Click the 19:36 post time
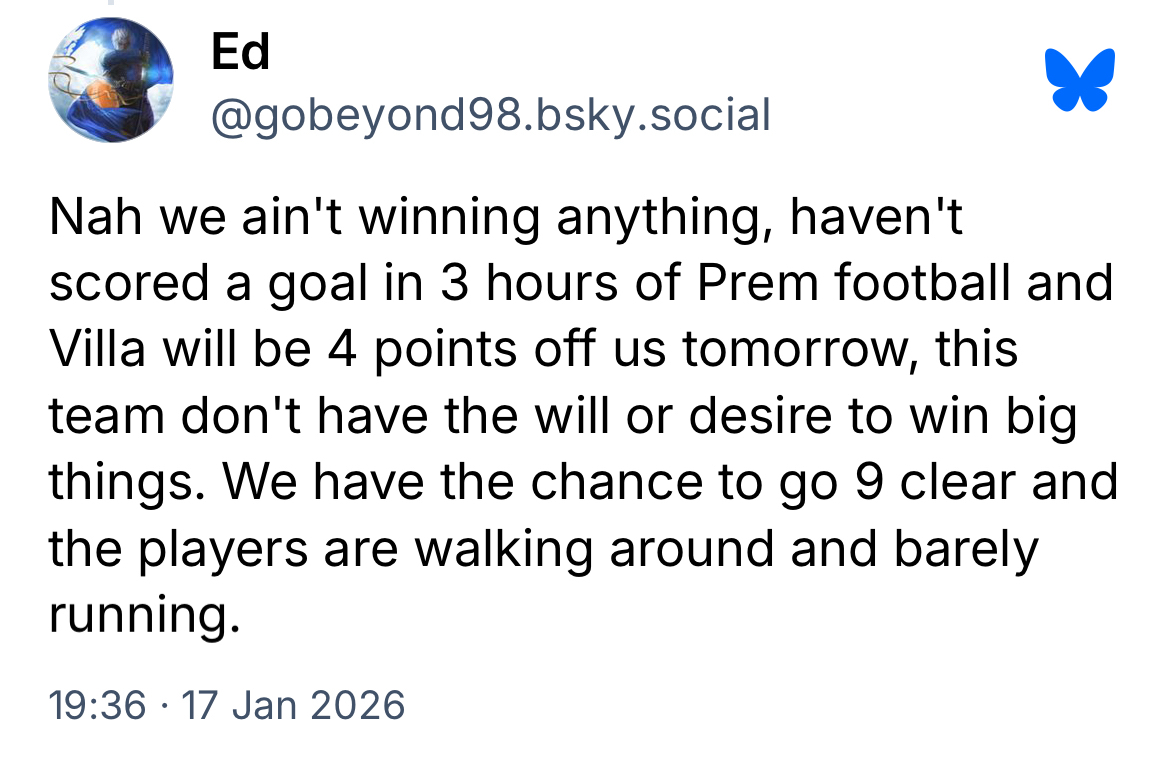1170x760 pixels. 97,705
